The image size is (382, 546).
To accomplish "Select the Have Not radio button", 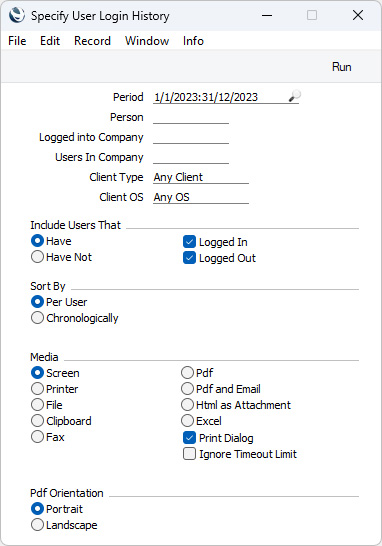I will 37,257.
